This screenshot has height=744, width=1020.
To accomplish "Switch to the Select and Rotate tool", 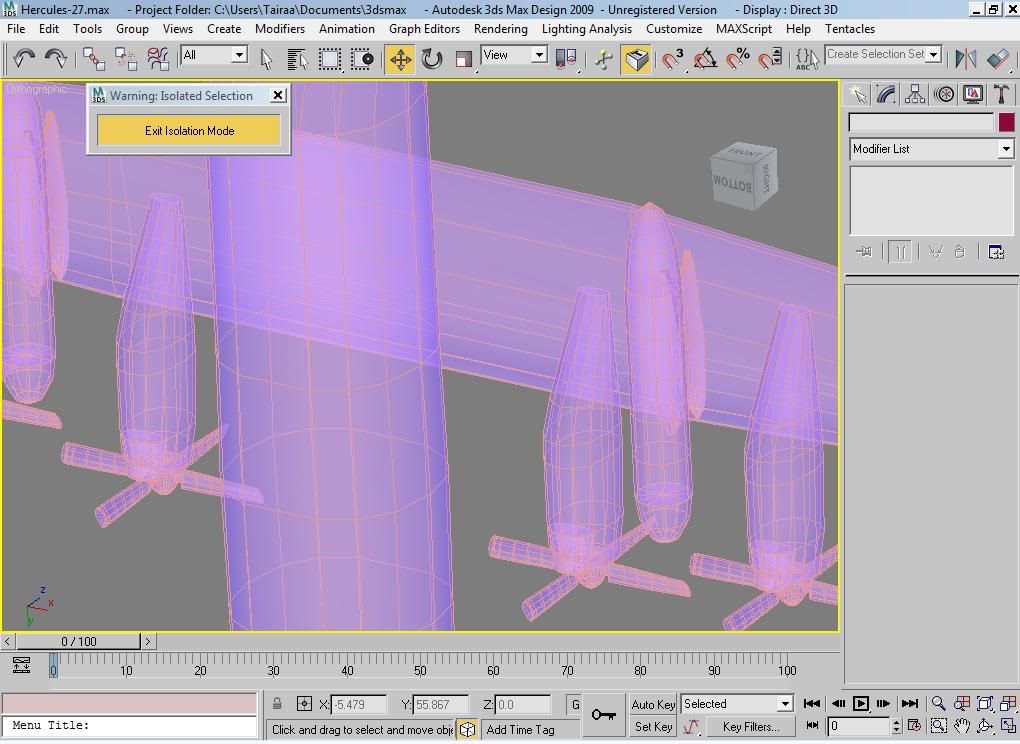I will point(431,59).
